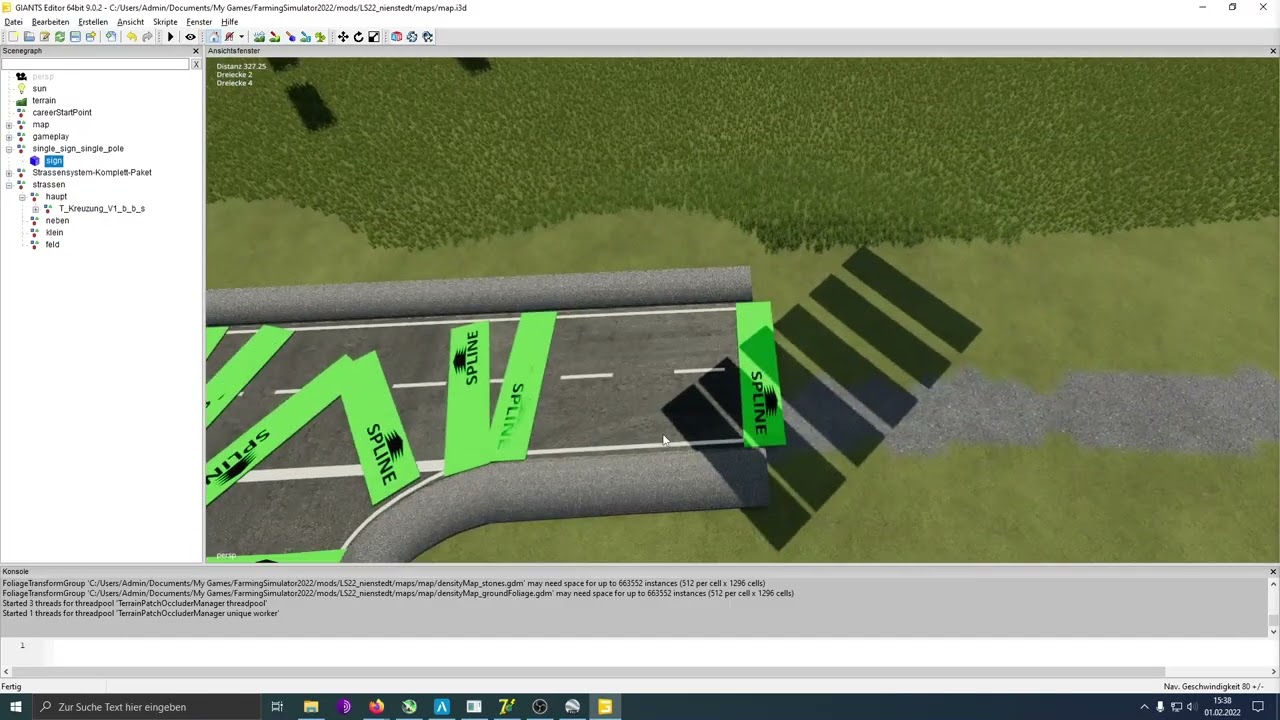
Task: Open the Ansicht menu
Action: [130, 22]
